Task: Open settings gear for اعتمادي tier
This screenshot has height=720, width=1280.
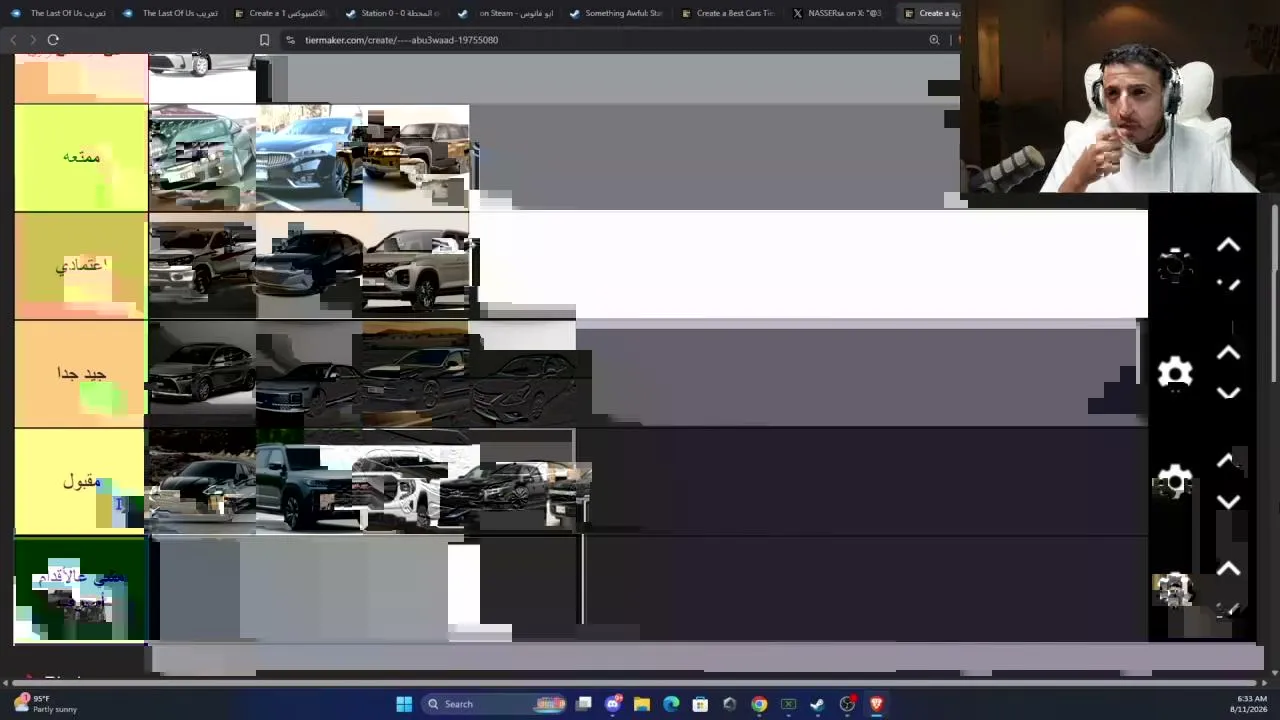Action: tap(1175, 266)
